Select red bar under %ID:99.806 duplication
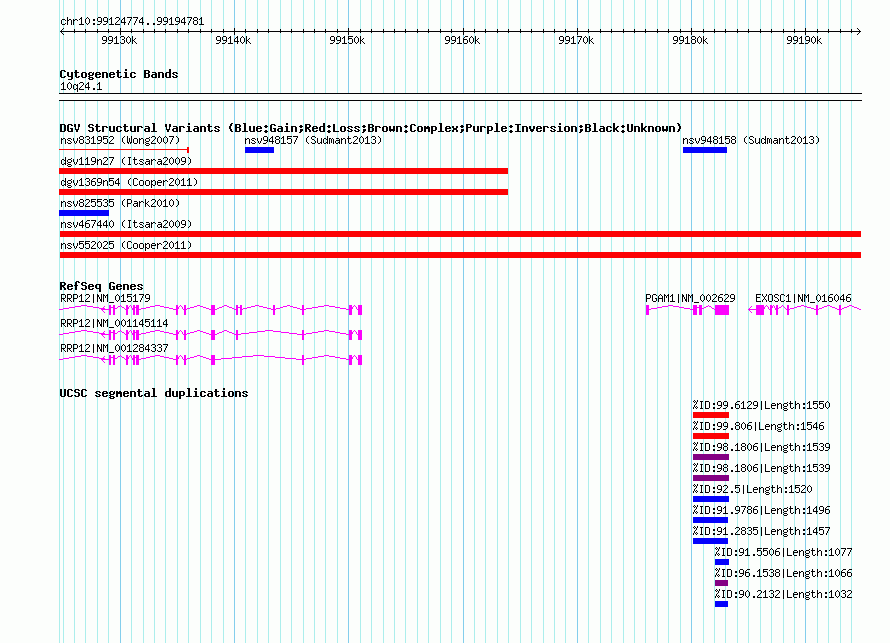Image resolution: width=890 pixels, height=643 pixels. pyautogui.click(x=711, y=436)
